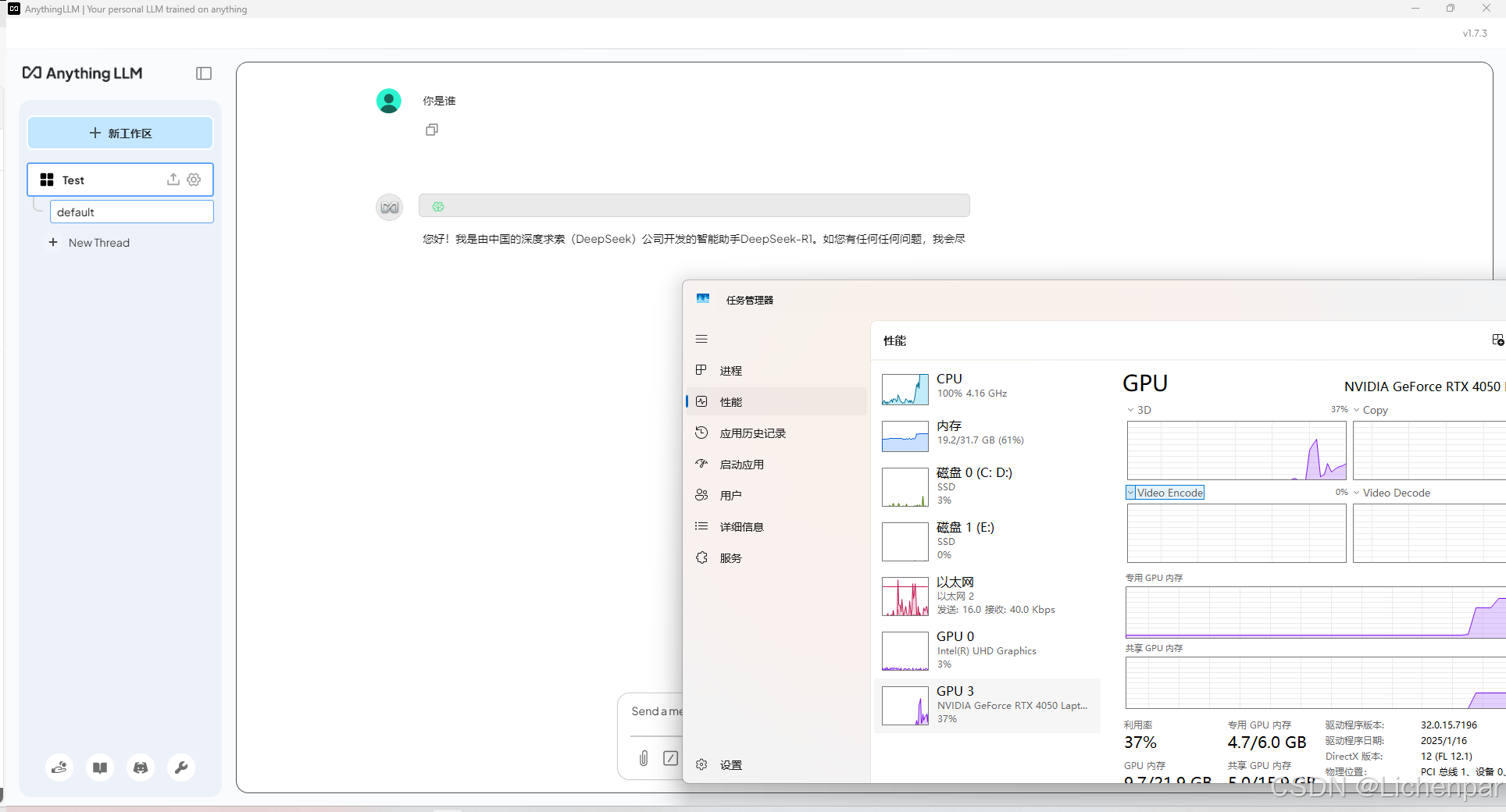
Task: Open 用户 tab in Task Manager
Action: 776,495
